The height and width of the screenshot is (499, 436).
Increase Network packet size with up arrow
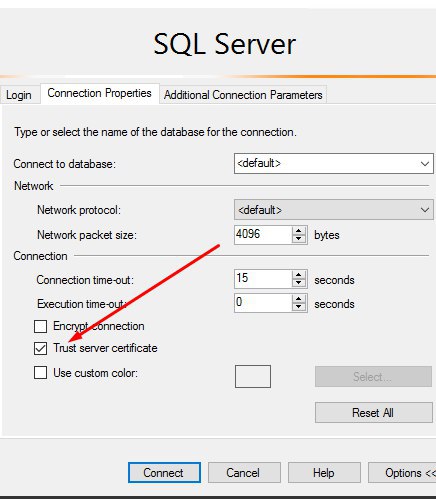pyautogui.click(x=299, y=230)
